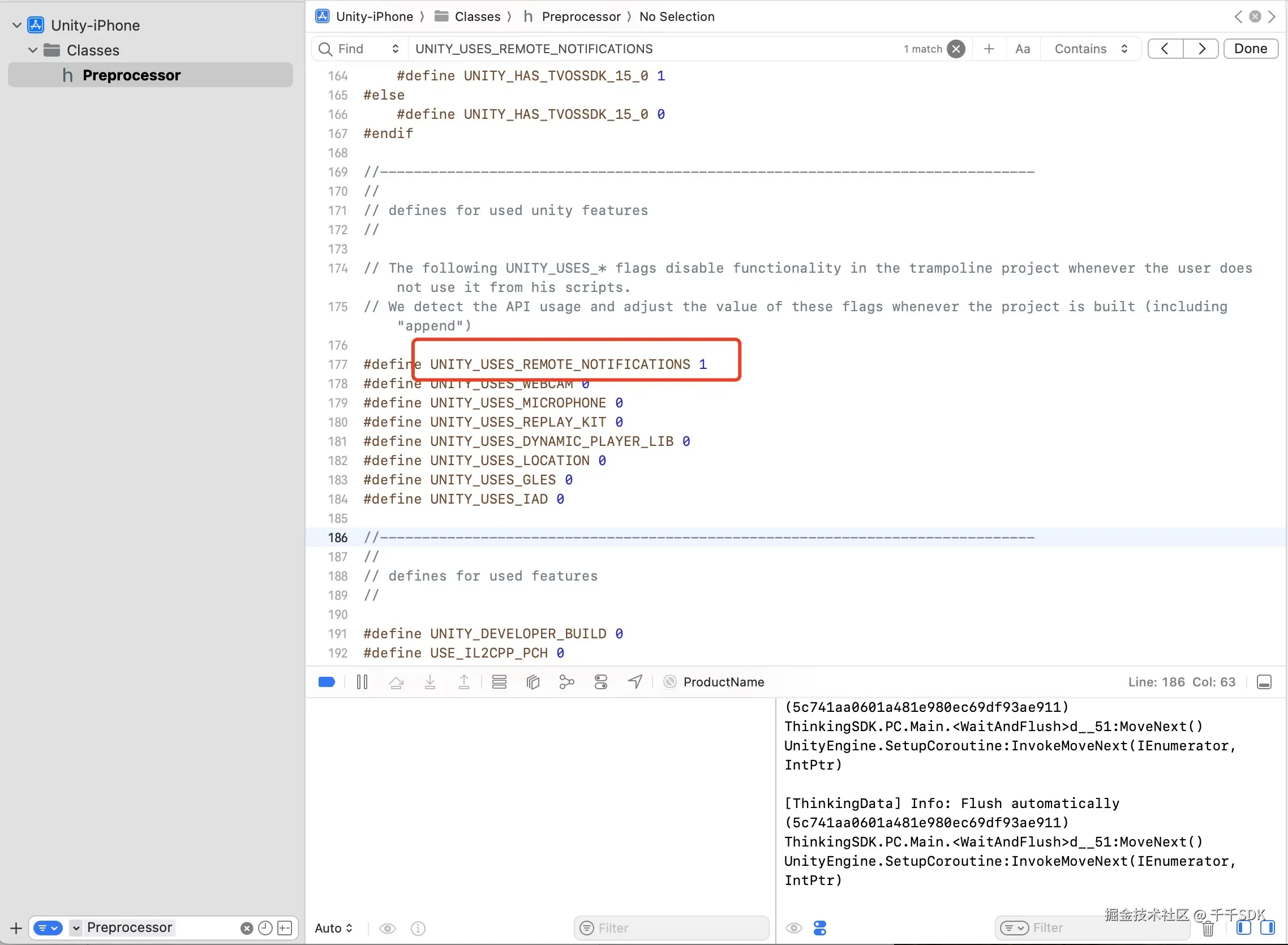
Task: Select Preprocessor file in navigator
Action: click(x=131, y=75)
